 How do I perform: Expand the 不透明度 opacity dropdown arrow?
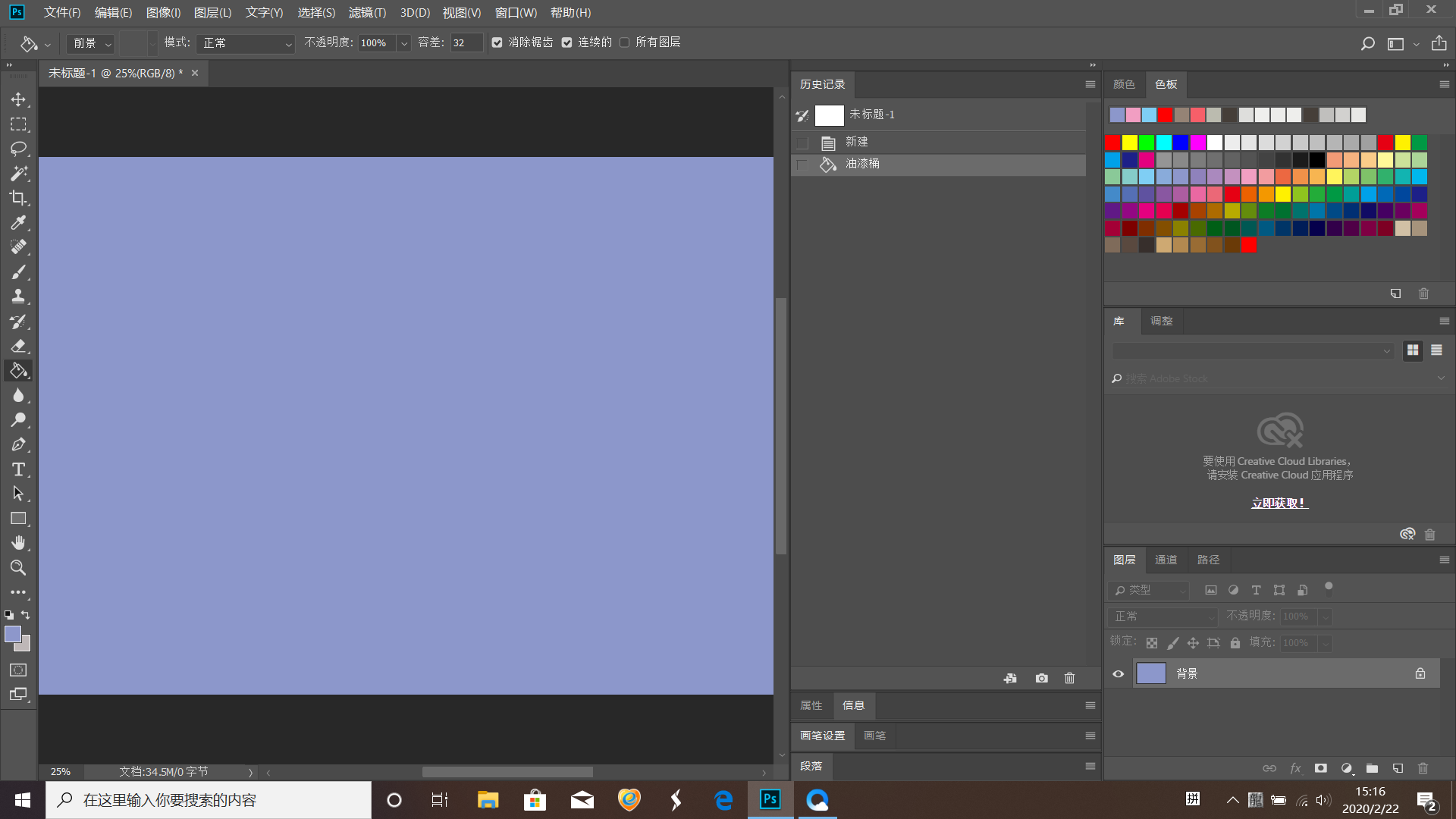coord(404,43)
